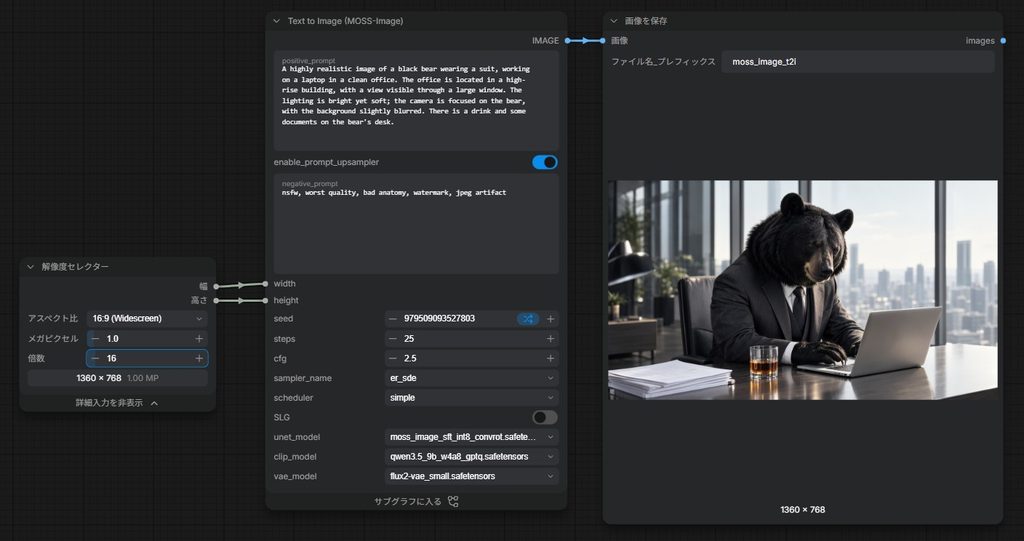Click the 詳細入力を非表示 button
The width and height of the screenshot is (1024, 541).
[117, 403]
